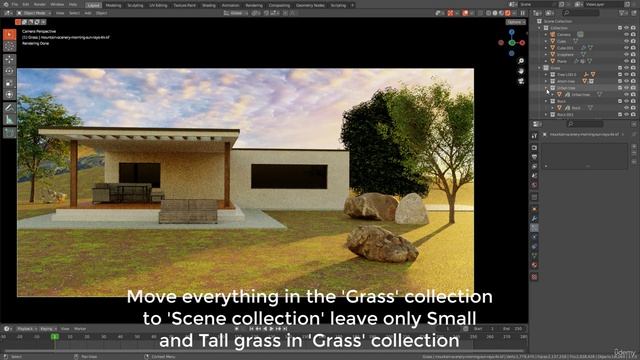Viewport: 640px width, 360px height.
Task: Hide the Plane object in viewport
Action: click(x=626, y=61)
